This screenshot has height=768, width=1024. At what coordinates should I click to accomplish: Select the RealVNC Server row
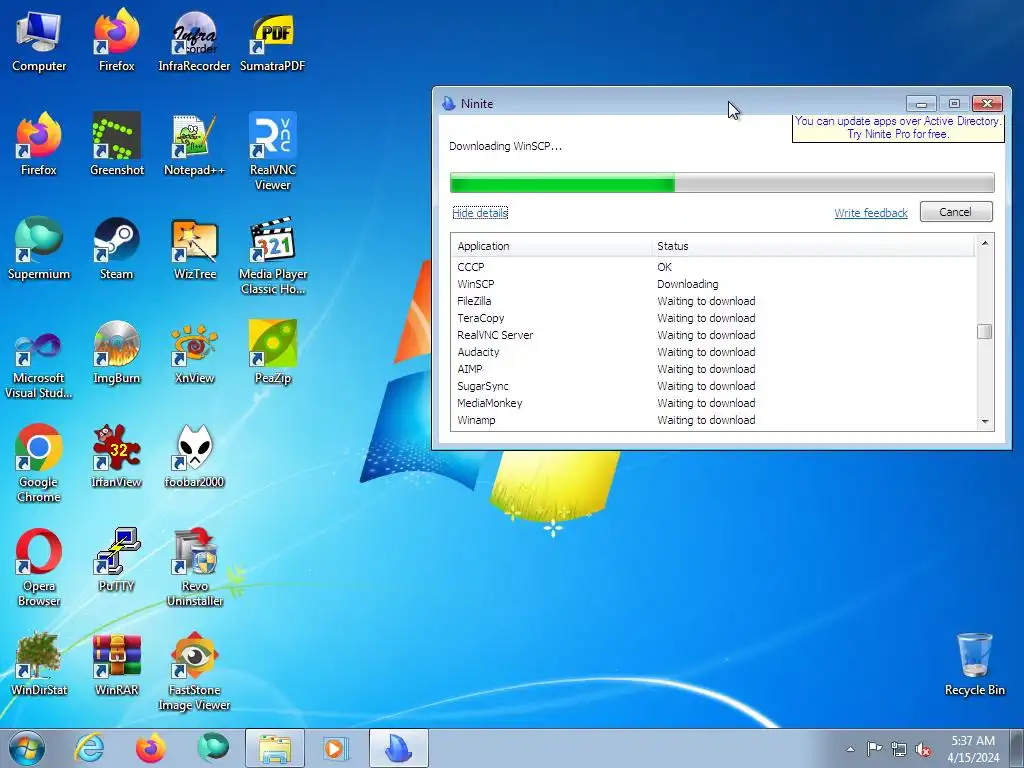click(x=713, y=335)
